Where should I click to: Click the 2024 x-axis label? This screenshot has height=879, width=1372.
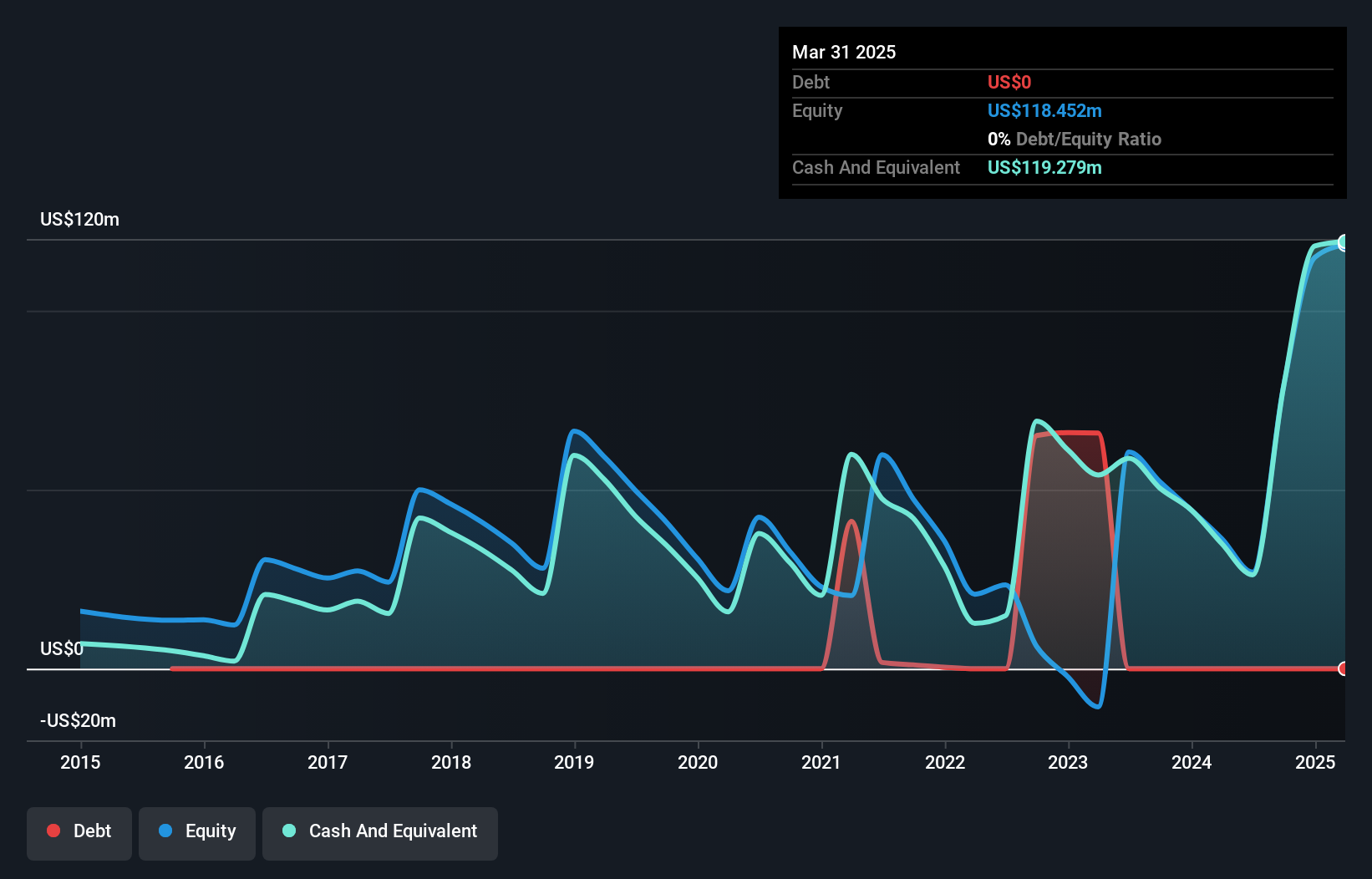point(1192,762)
